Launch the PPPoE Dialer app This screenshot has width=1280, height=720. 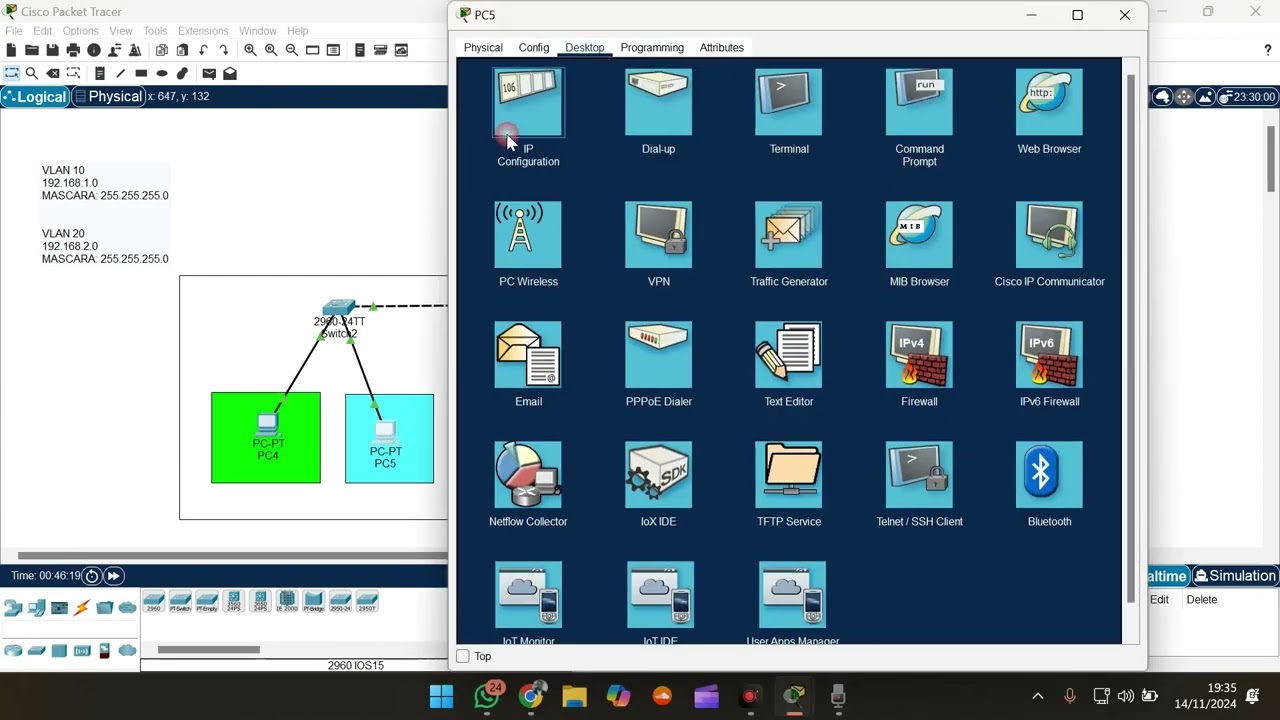658,355
